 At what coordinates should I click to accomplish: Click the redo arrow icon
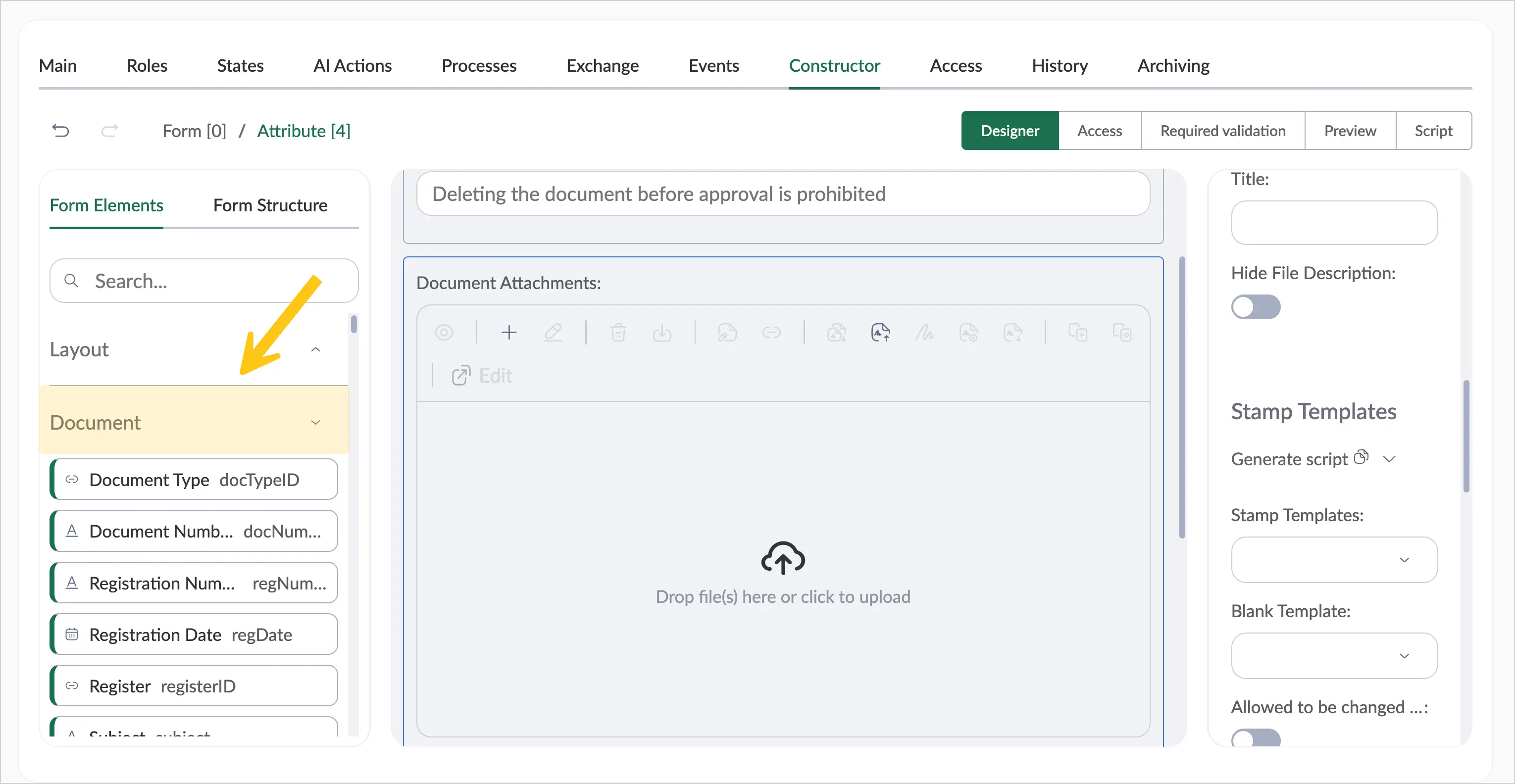109,131
